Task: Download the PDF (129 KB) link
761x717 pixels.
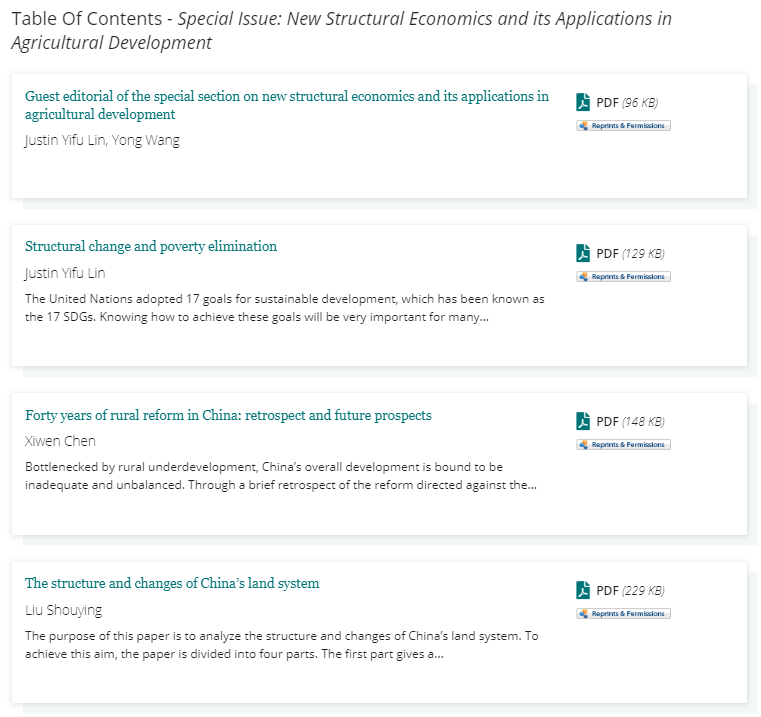Action: pos(630,254)
